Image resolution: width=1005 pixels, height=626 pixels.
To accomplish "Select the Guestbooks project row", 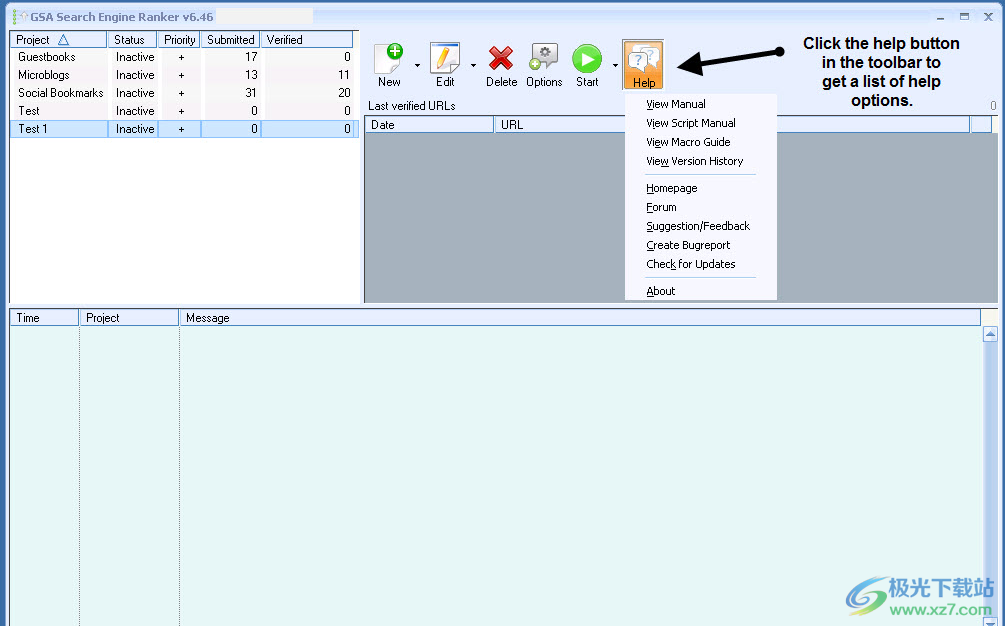I will coord(185,57).
